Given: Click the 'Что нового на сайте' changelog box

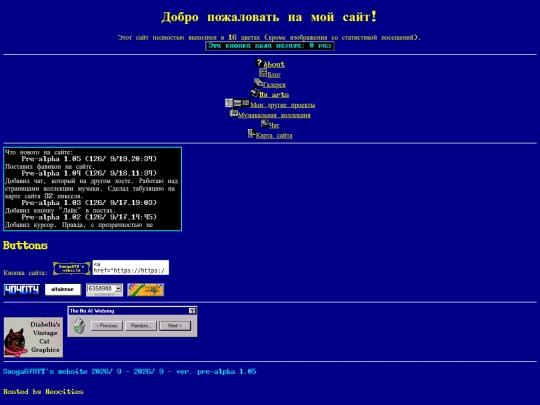Looking at the screenshot, I should (x=92, y=189).
